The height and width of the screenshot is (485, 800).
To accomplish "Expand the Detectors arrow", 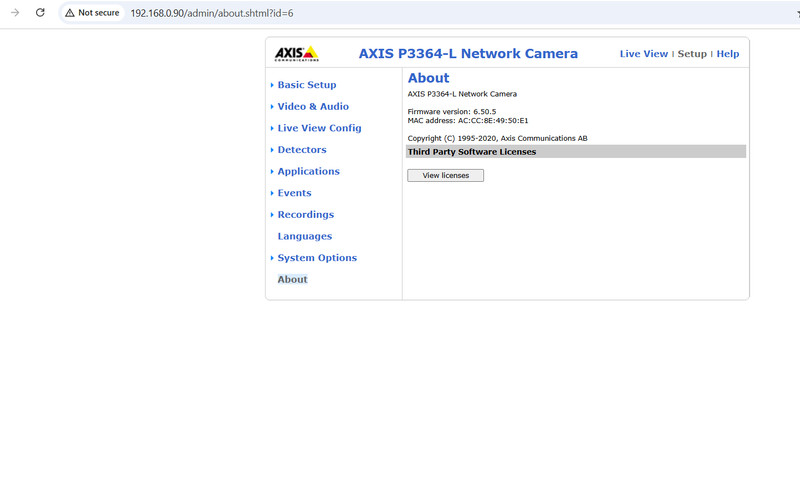I will tap(272, 150).
